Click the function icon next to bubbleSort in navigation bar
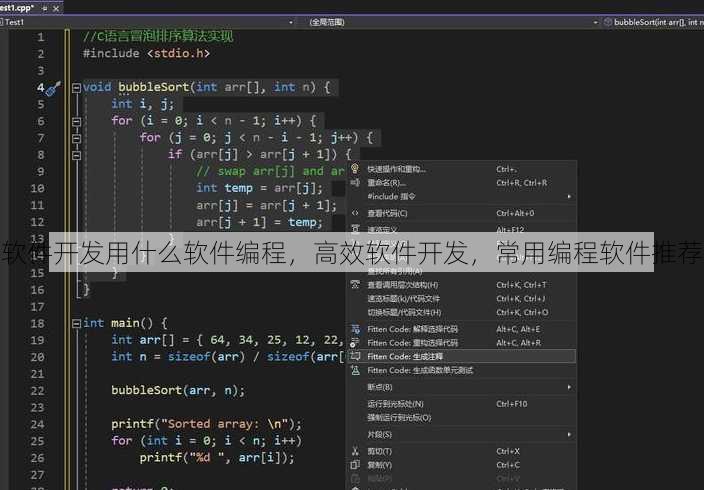Screen dimensions: 704x490 pyautogui.click(x=607, y=22)
